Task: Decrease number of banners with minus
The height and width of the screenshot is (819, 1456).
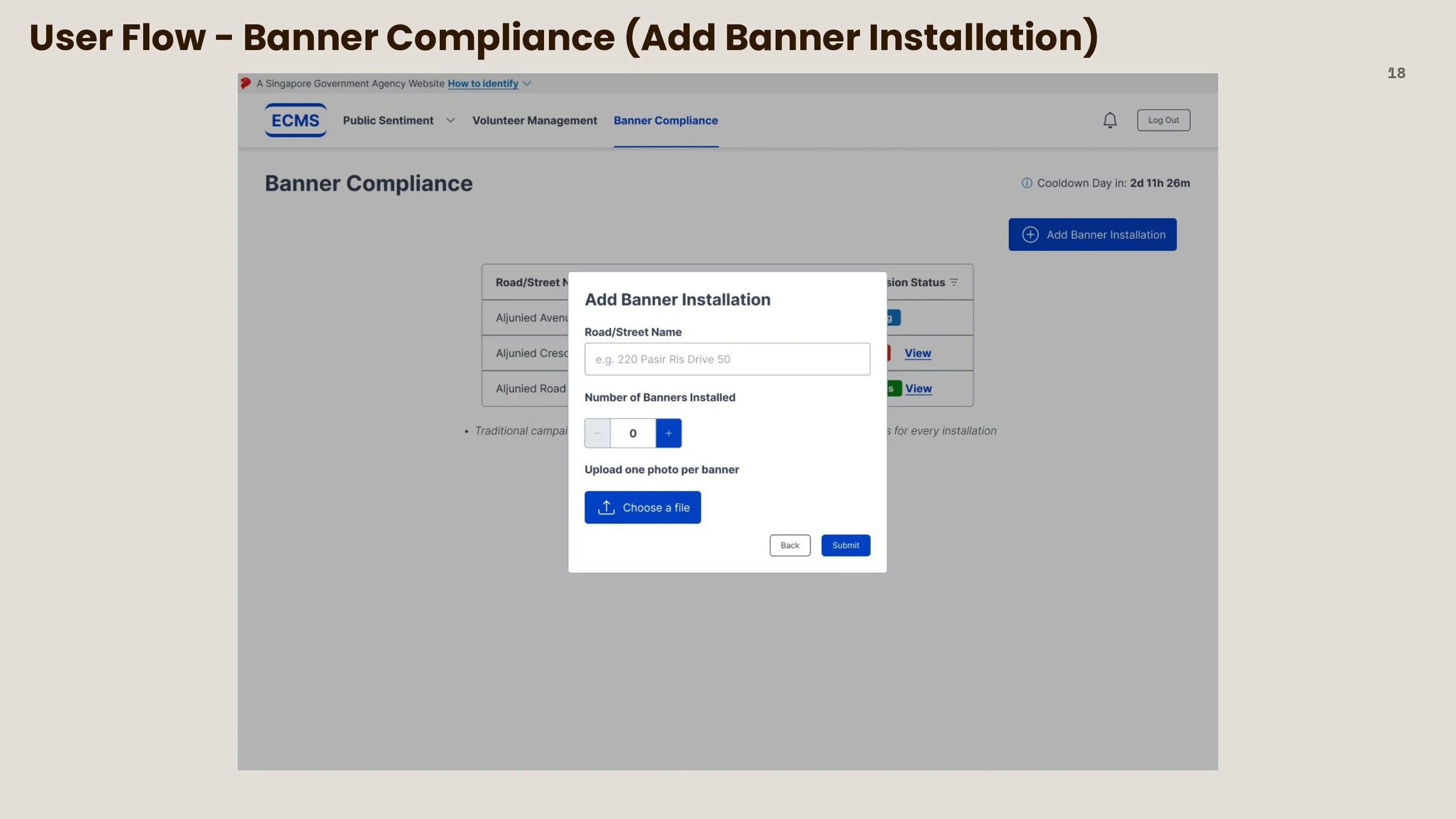Action: click(x=598, y=433)
